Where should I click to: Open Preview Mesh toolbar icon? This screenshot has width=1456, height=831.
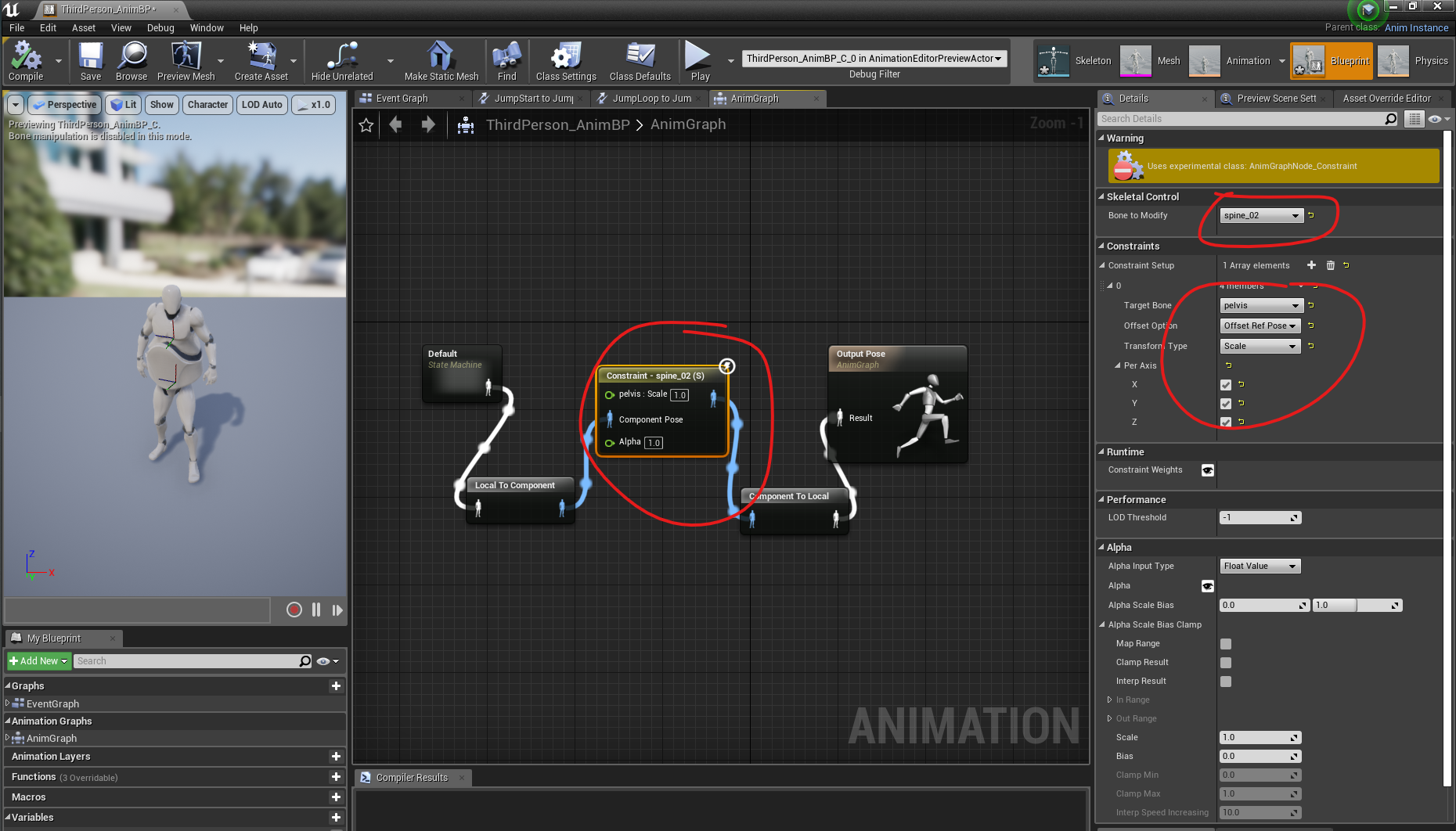click(186, 61)
